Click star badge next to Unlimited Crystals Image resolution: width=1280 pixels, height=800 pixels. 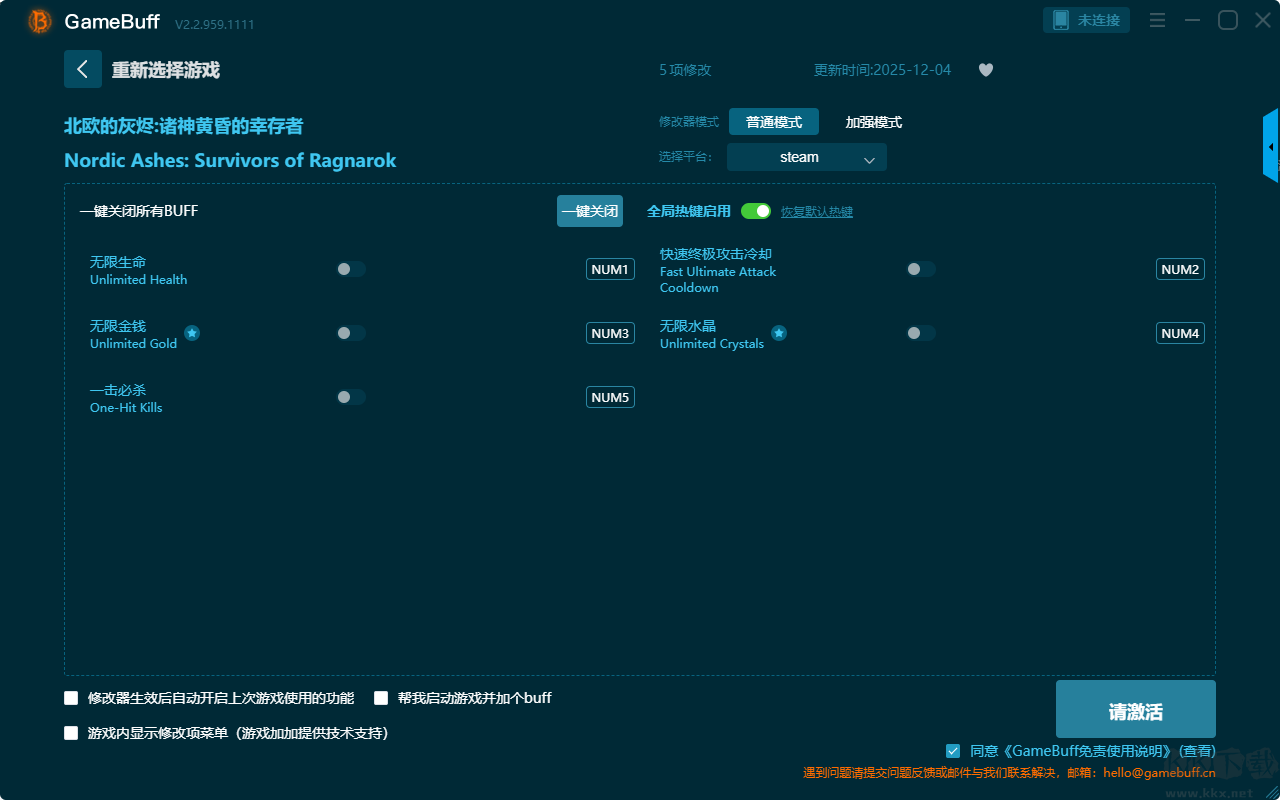click(779, 333)
